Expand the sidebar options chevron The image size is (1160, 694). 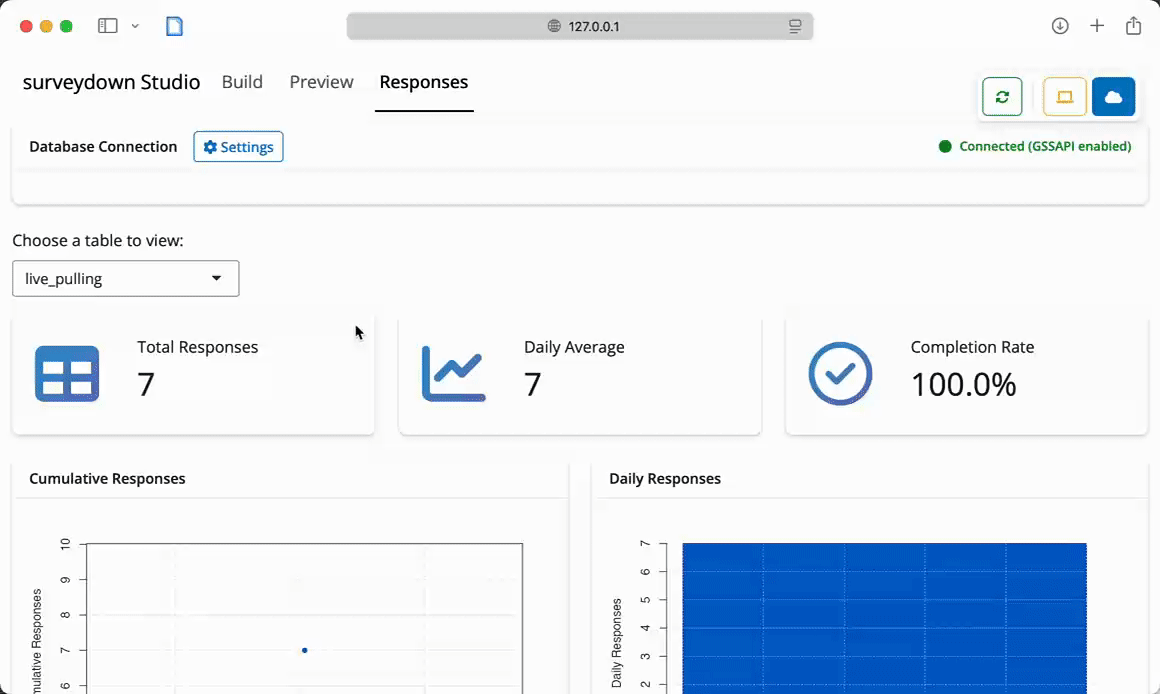[135, 26]
